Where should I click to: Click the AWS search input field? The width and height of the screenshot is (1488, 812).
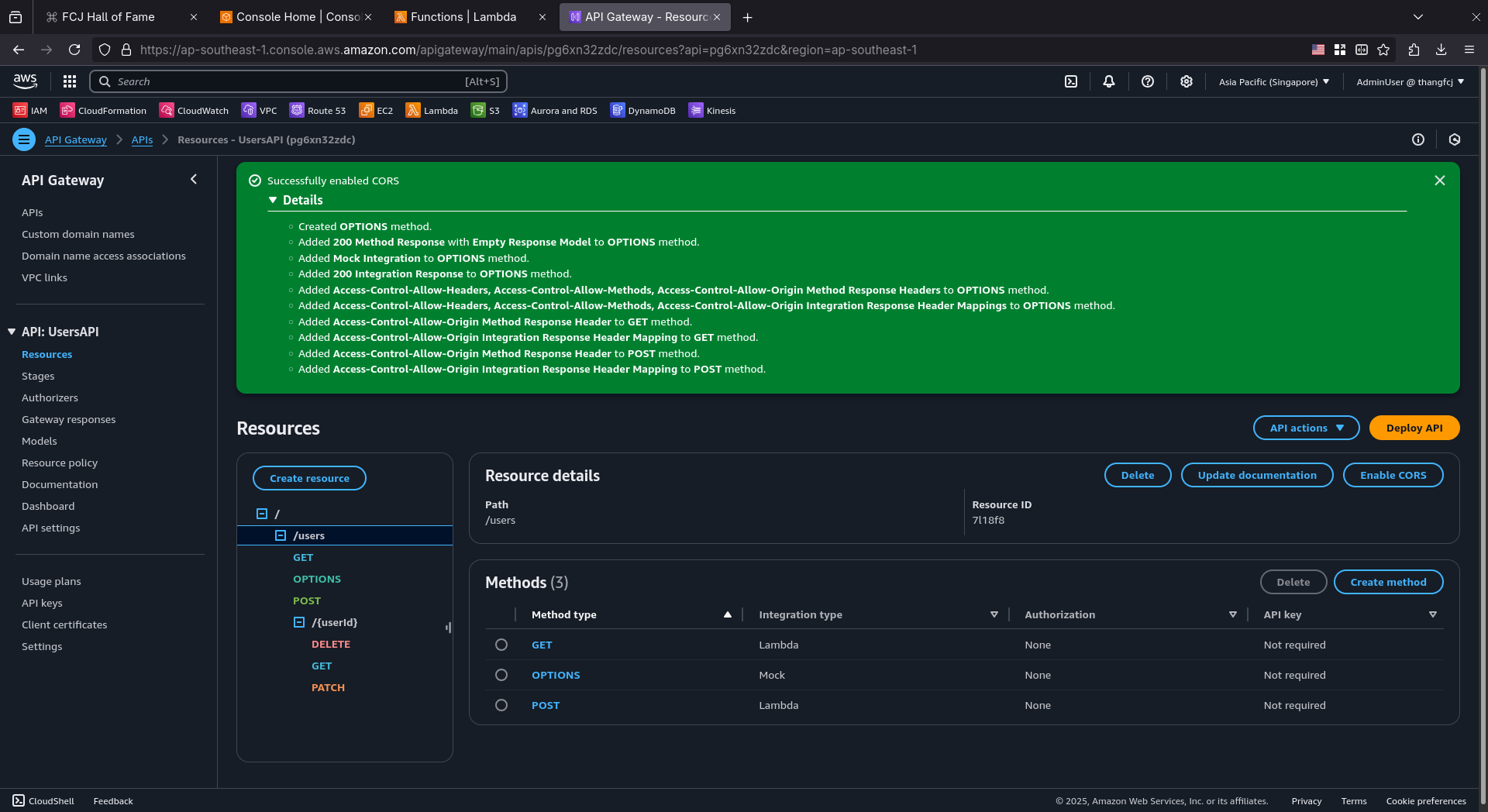pyautogui.click(x=298, y=81)
